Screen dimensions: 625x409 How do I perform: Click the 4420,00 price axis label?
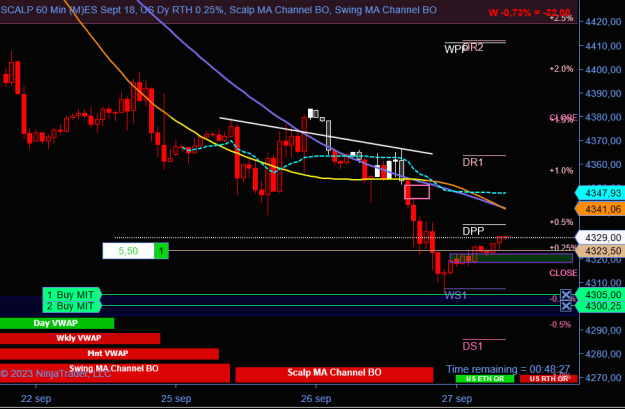pyautogui.click(x=603, y=22)
